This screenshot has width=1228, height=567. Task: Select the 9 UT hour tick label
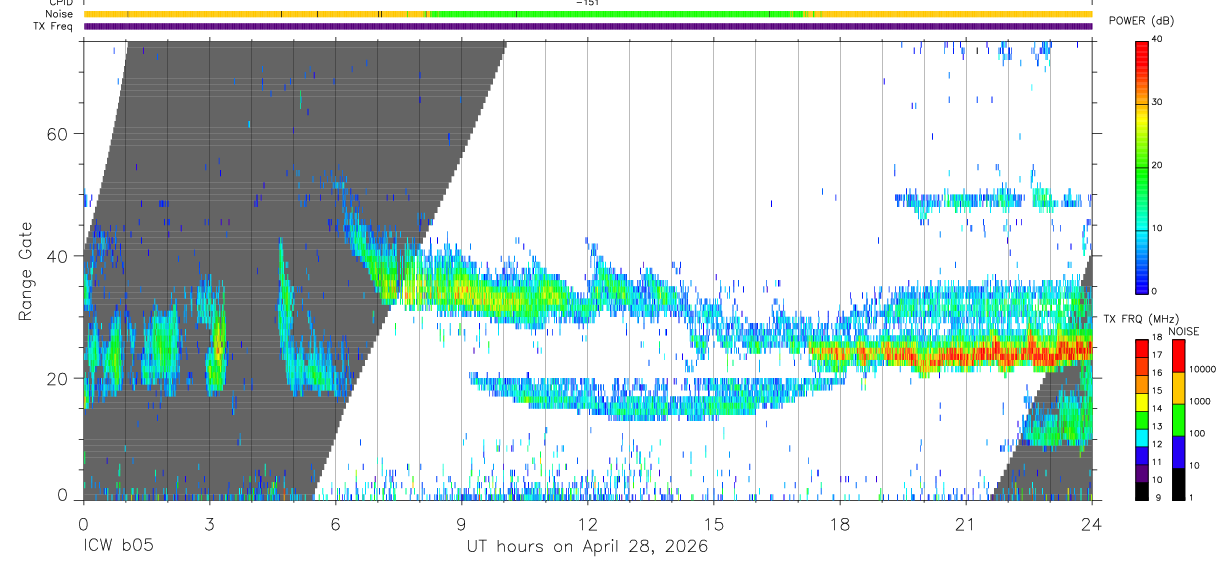point(461,524)
